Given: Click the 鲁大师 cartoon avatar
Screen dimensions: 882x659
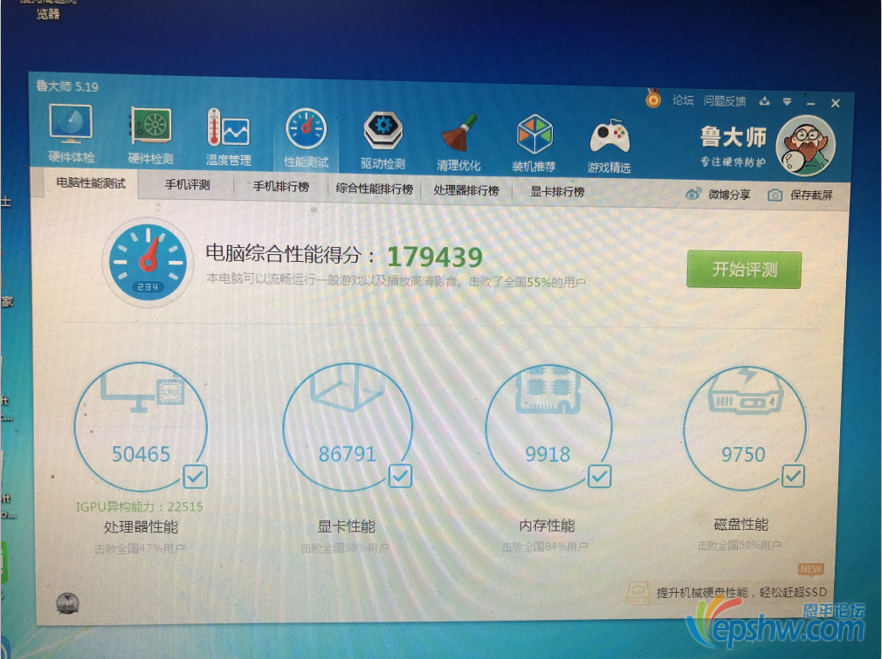Looking at the screenshot, I should (x=806, y=146).
